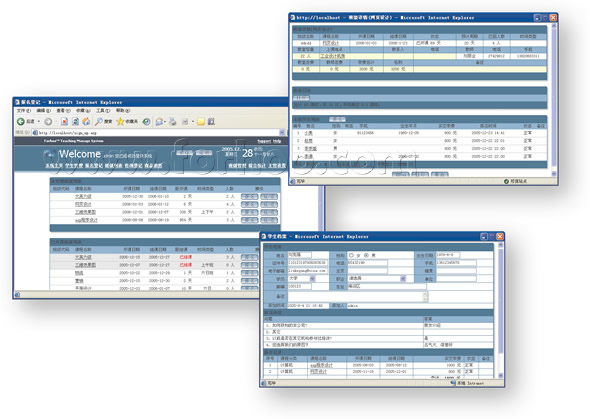Expand the 职业 occupation dropdown
Screen dimensions: 590x419
pyautogui.click(x=403, y=279)
